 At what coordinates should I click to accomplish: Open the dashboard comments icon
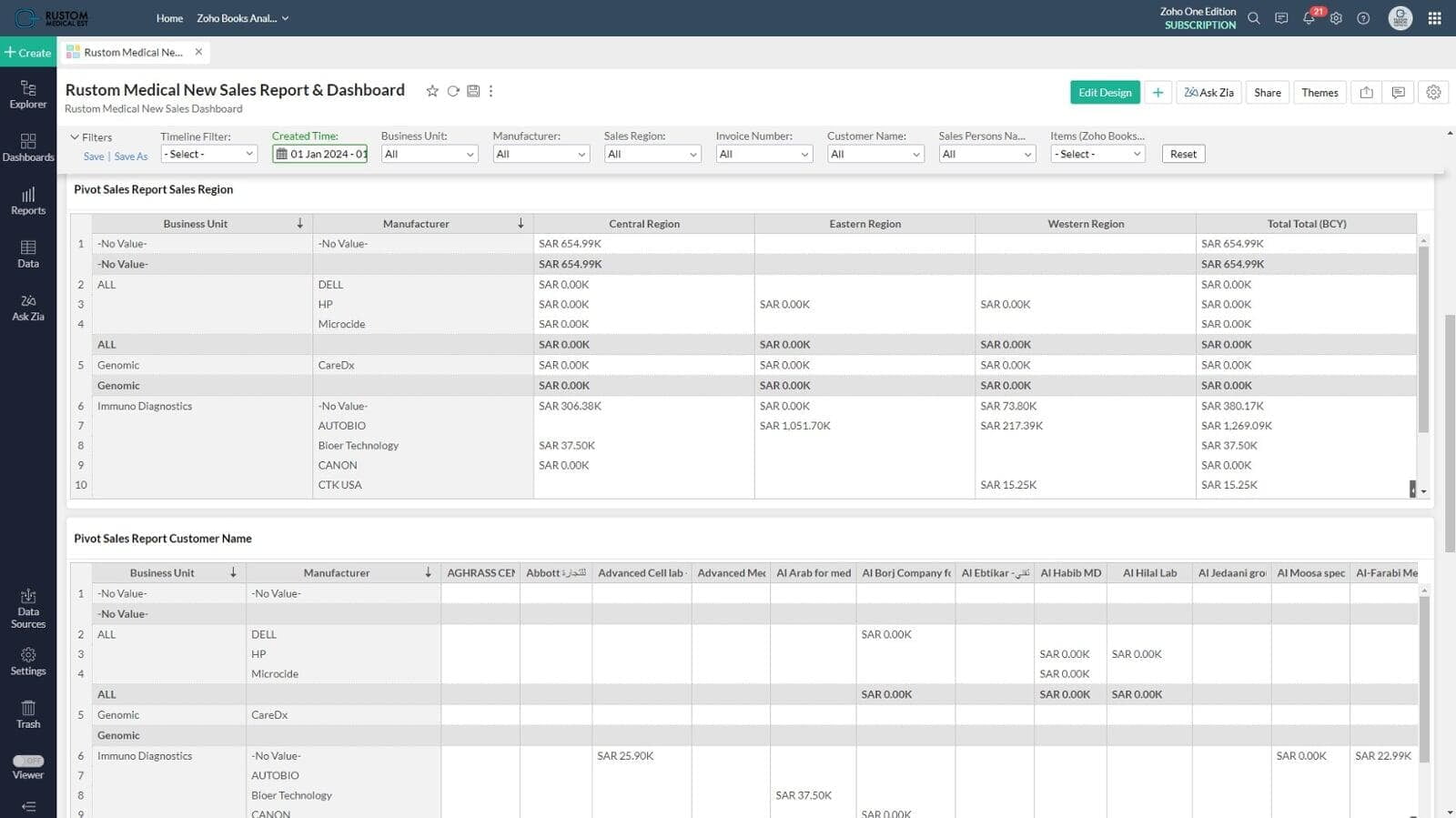click(1399, 92)
